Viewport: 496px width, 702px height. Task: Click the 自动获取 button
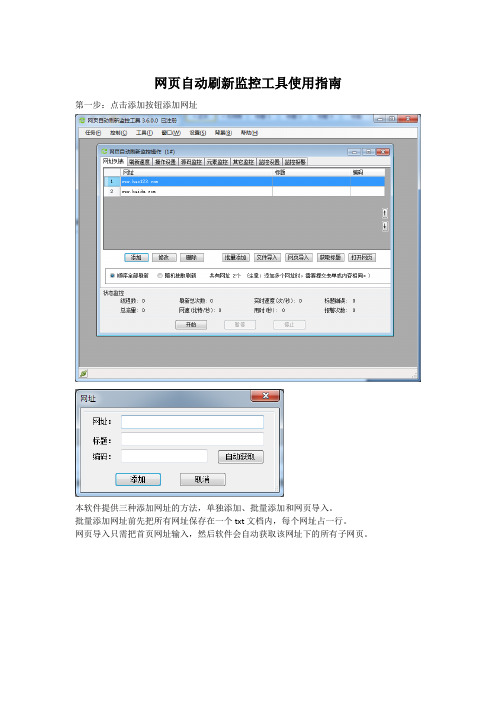coord(241,457)
